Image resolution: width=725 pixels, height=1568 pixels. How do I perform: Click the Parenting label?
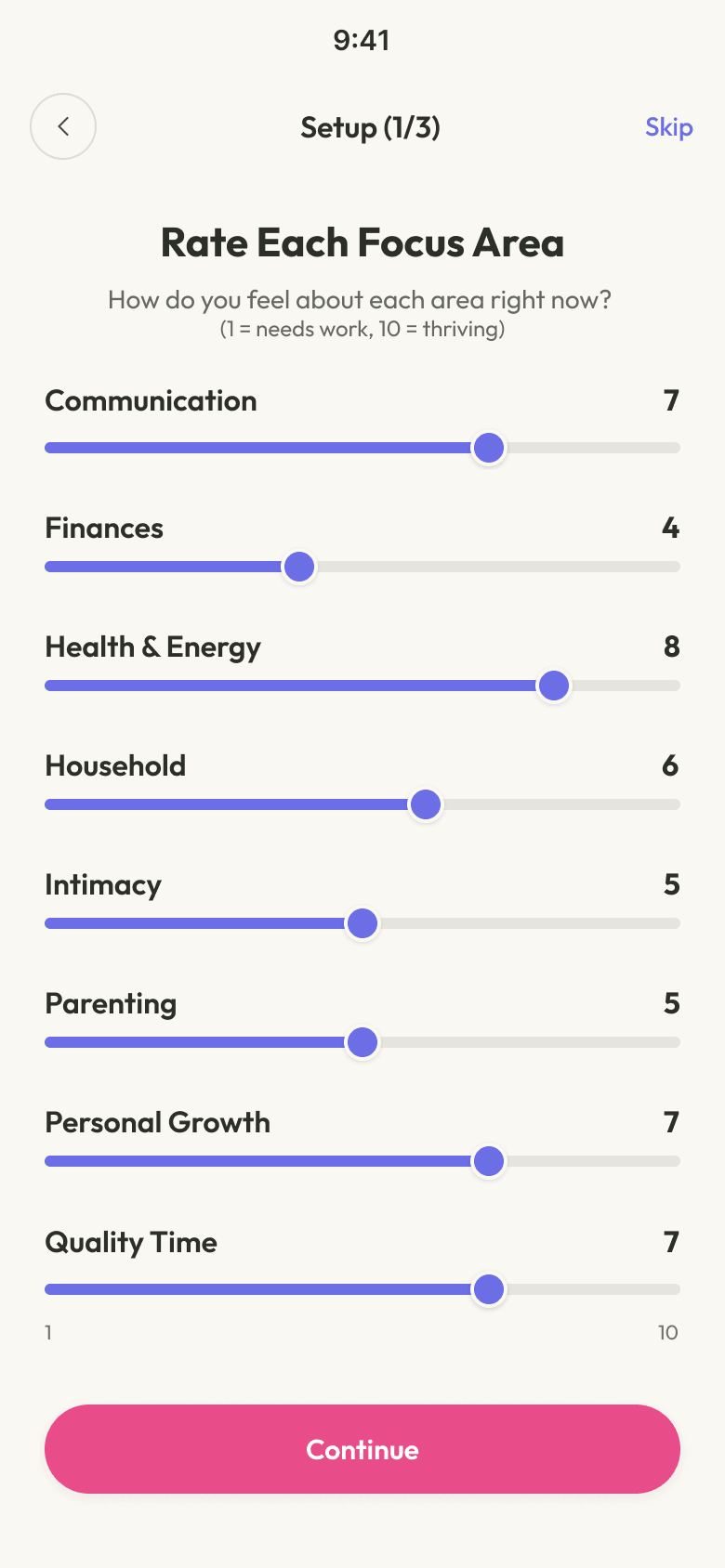pyautogui.click(x=111, y=1004)
